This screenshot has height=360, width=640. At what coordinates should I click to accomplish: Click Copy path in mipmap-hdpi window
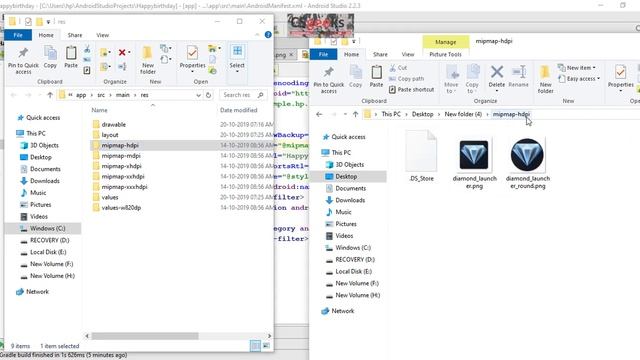[407, 79]
